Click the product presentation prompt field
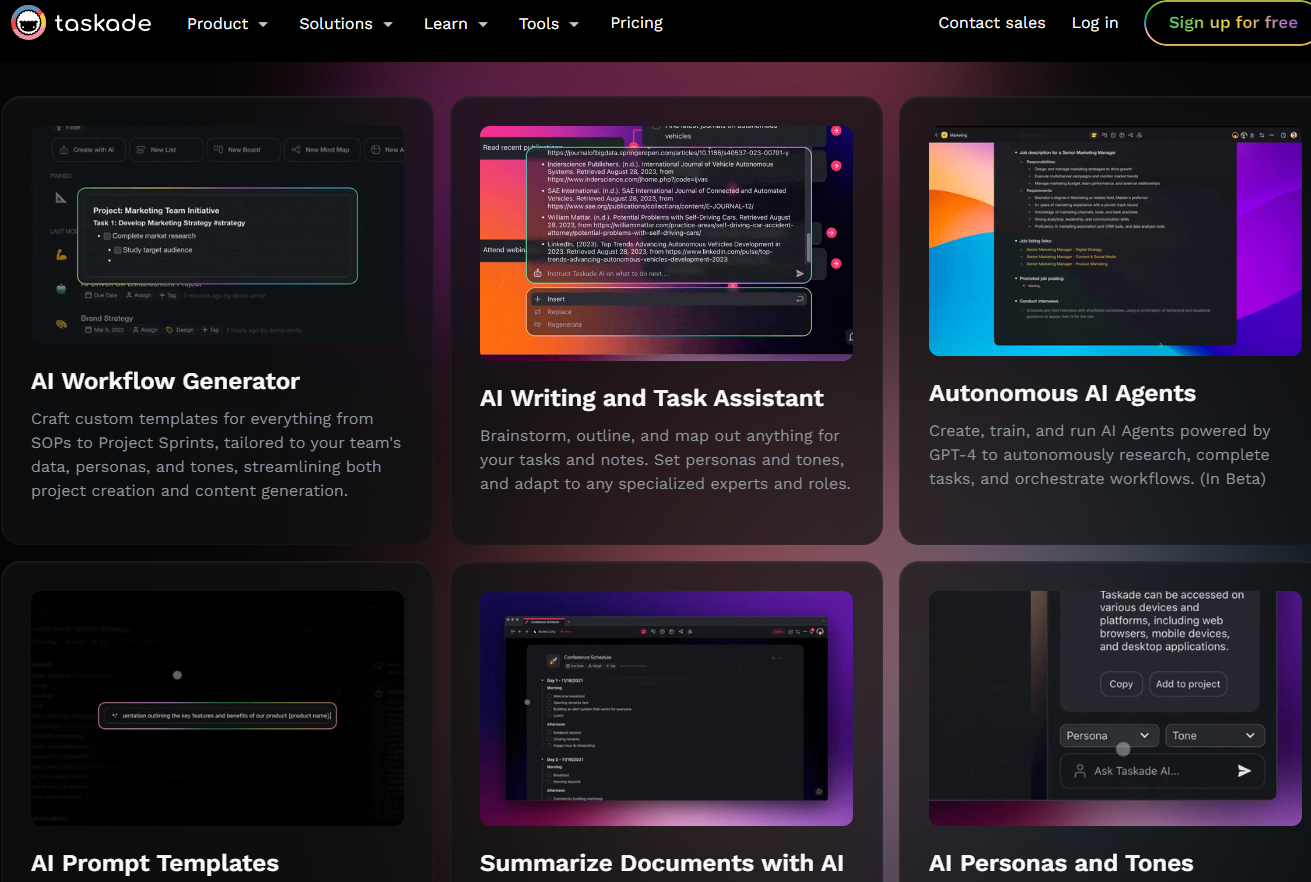Screen dimensions: 1311x882 coord(217,715)
